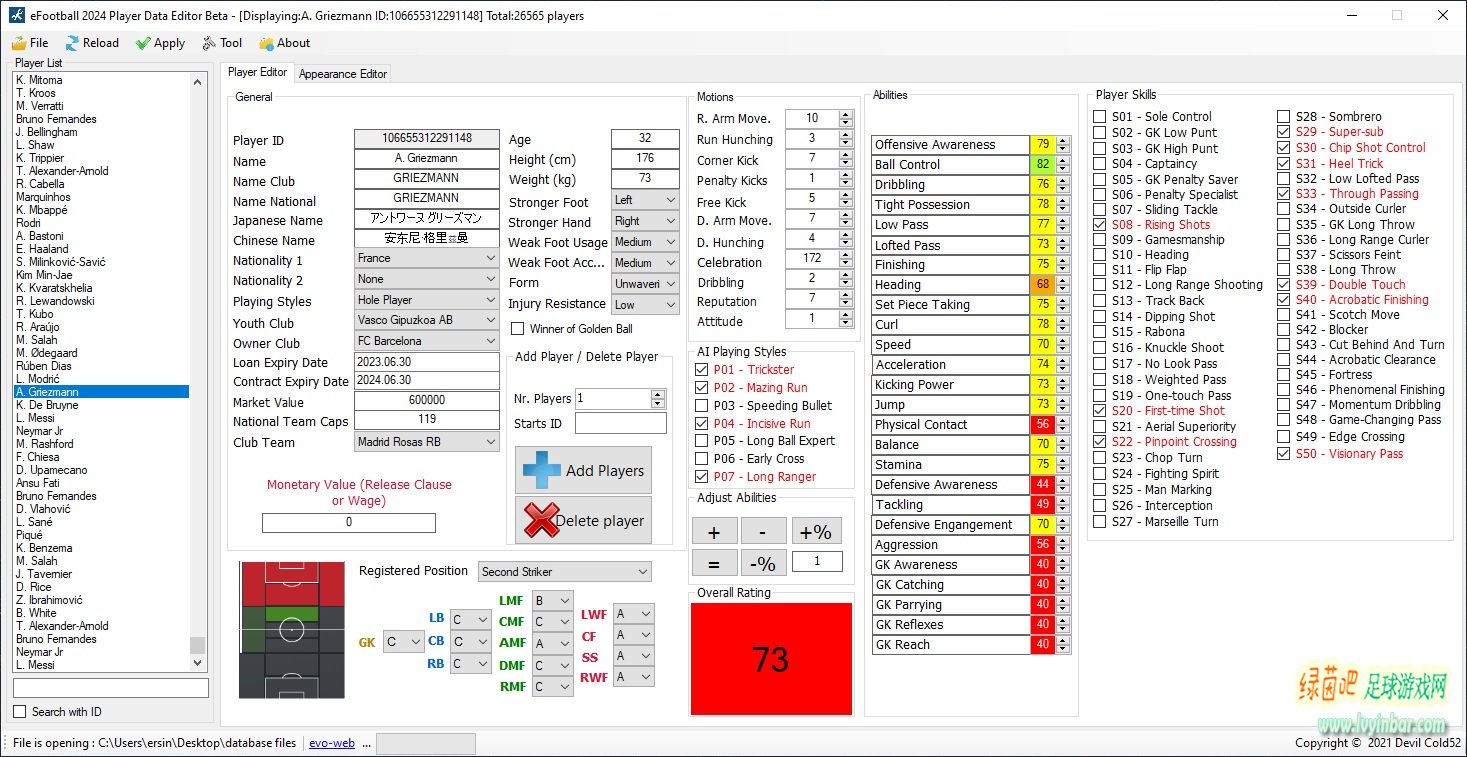Switch to the Appearance Editor tab
Image resolution: width=1467 pixels, height=757 pixels.
click(343, 74)
